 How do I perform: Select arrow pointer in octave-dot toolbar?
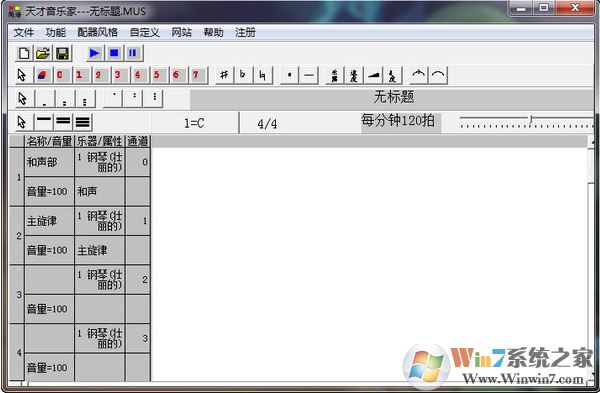point(23,99)
